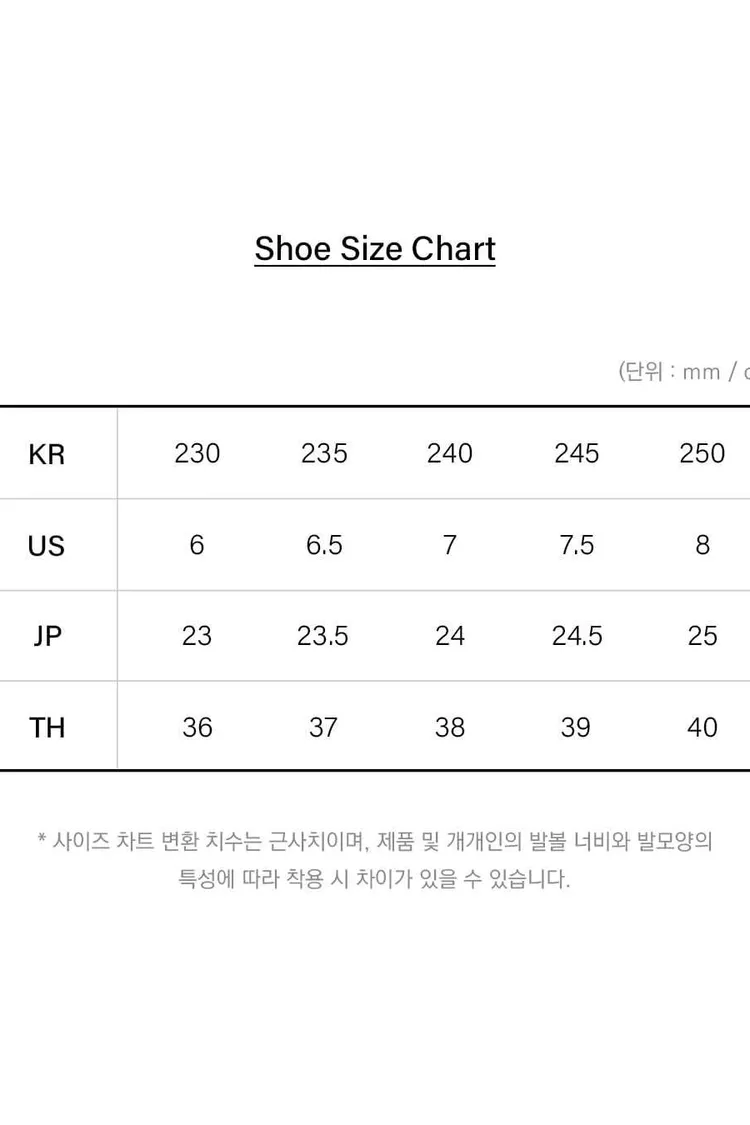Screen dimensions: 750x1125
Task: Select the JP row label
Action: coord(47,636)
